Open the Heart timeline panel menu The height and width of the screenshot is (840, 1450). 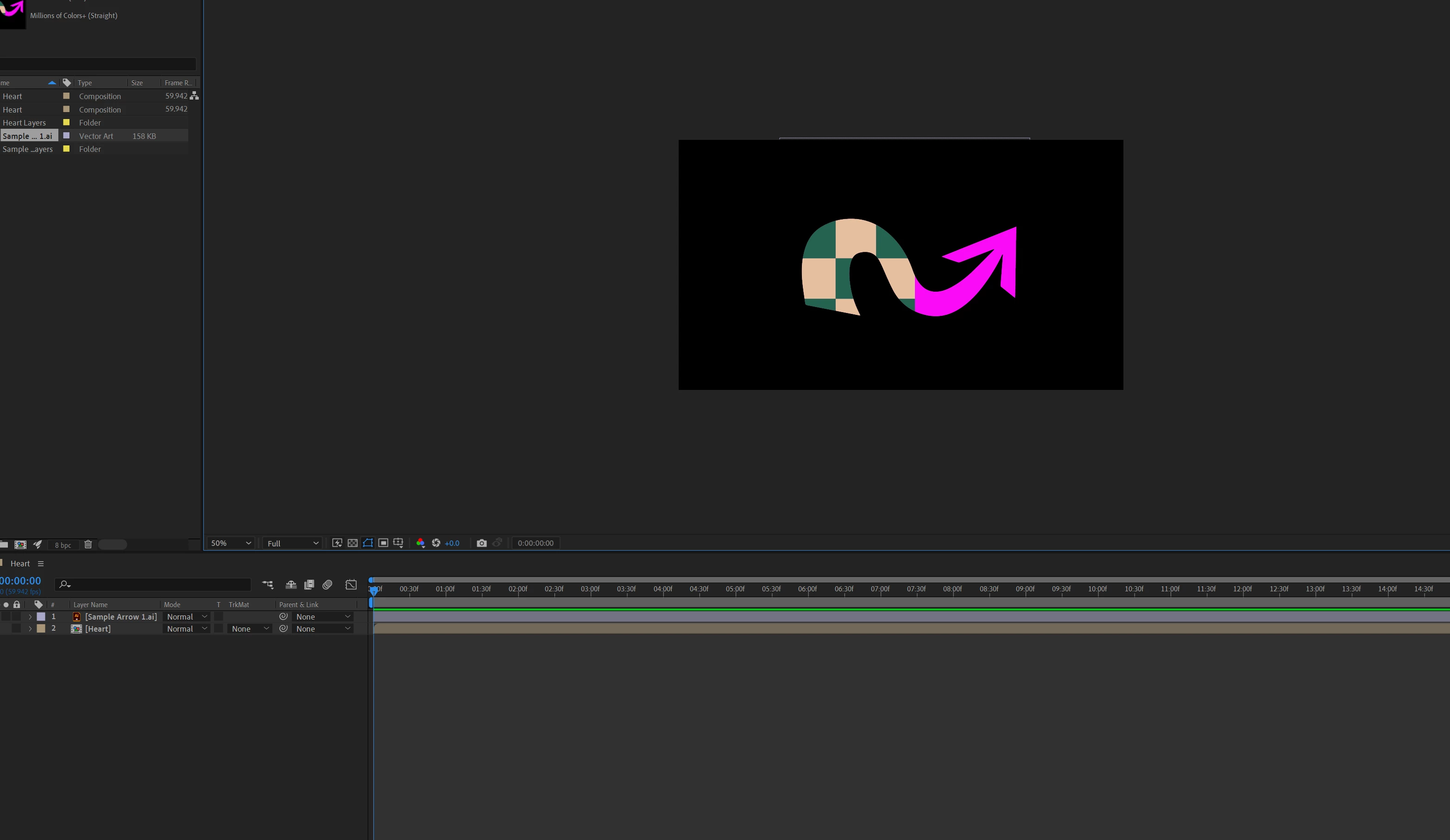[x=40, y=564]
